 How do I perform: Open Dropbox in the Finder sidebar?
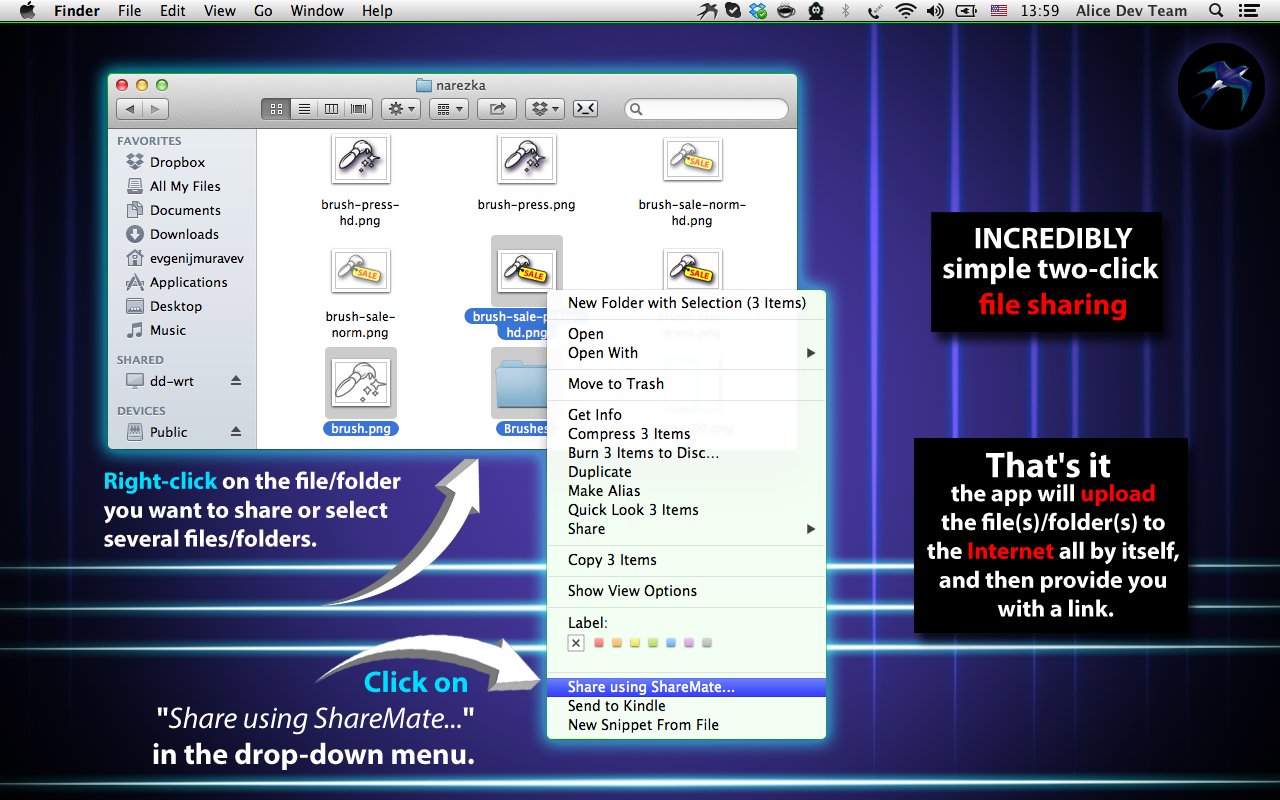point(177,162)
